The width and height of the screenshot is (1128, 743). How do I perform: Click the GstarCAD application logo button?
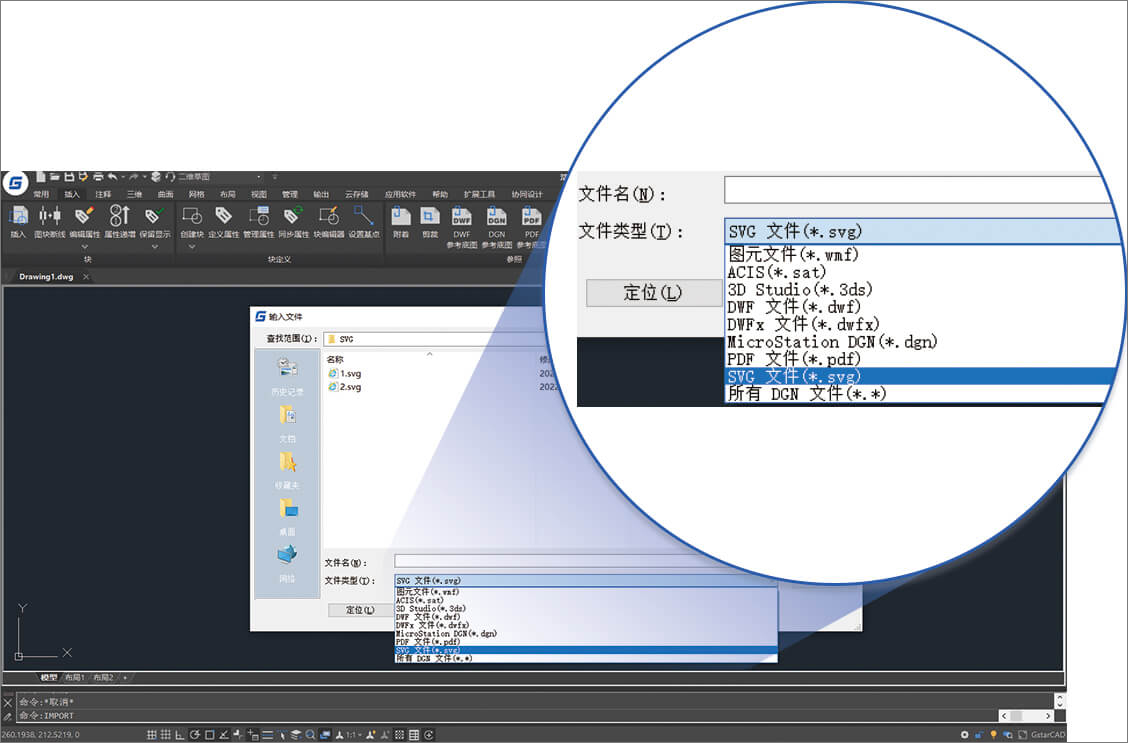[x=15, y=183]
